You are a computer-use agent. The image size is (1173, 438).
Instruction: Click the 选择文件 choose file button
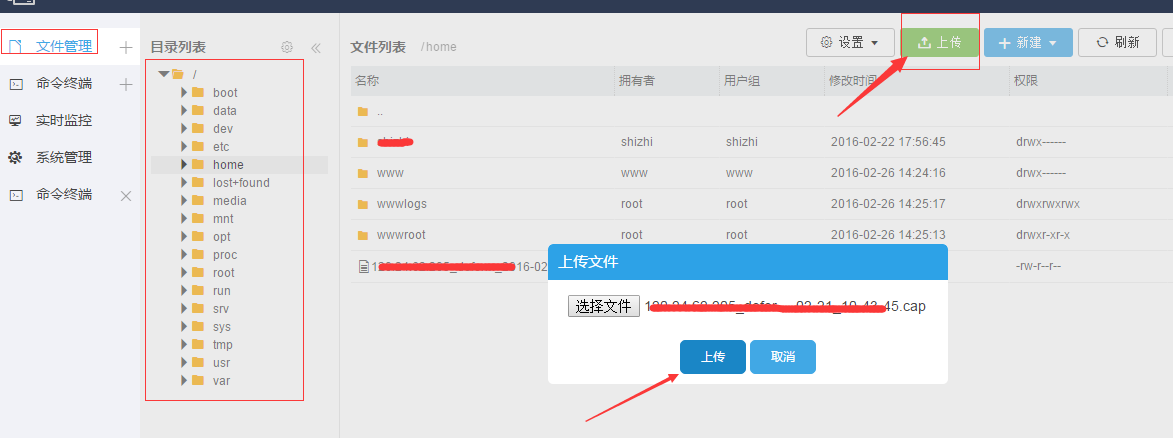pos(604,306)
